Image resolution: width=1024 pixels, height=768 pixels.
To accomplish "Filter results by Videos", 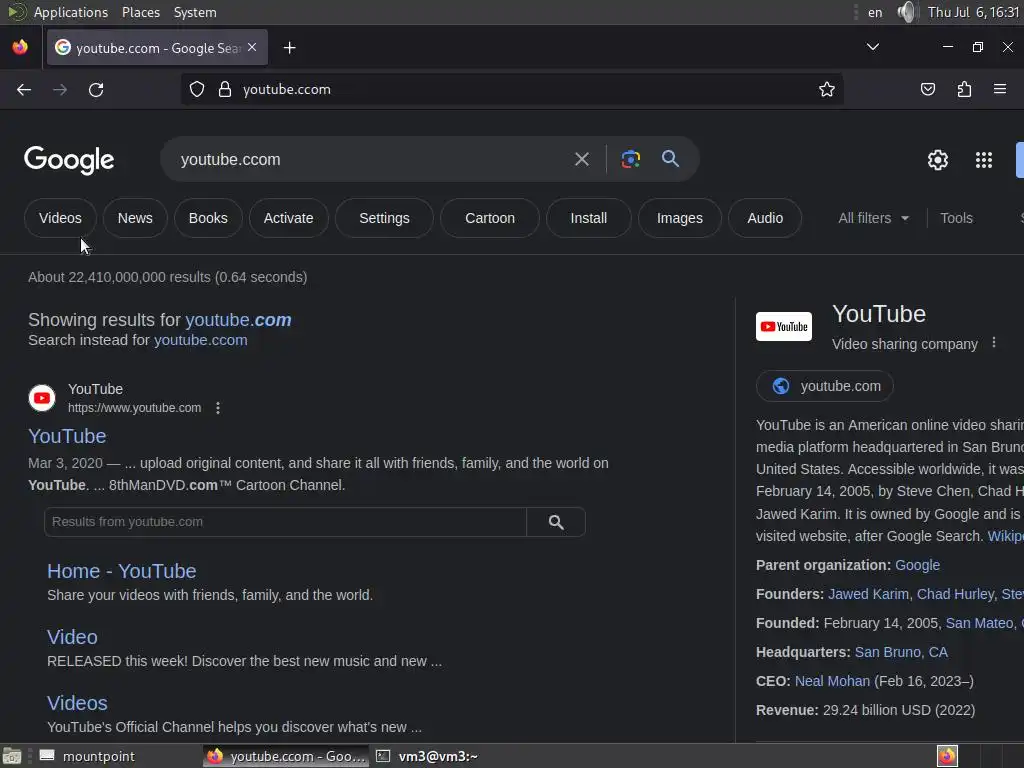I will click(60, 218).
